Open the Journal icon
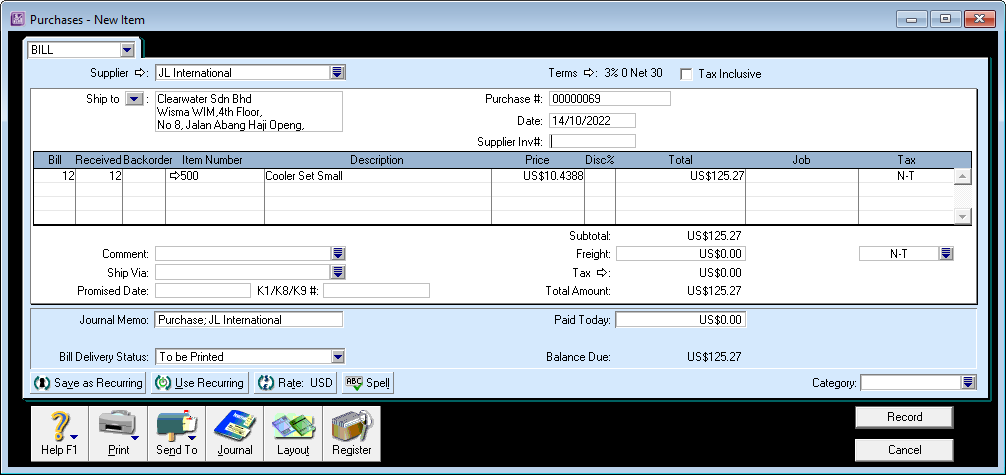The image size is (1006, 475). click(x=234, y=432)
